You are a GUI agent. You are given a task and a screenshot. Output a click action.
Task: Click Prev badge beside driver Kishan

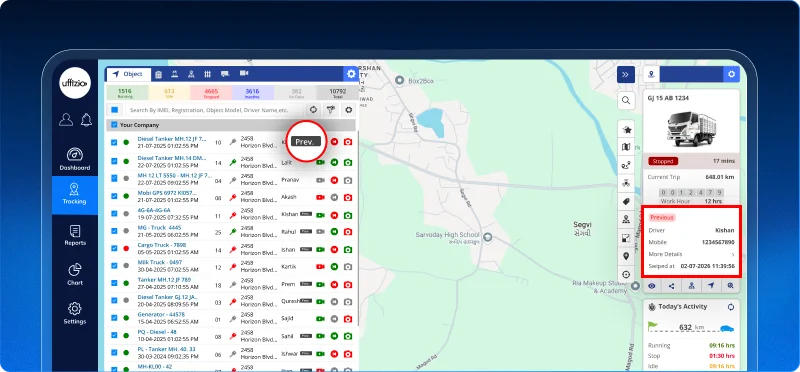pyautogui.click(x=306, y=214)
